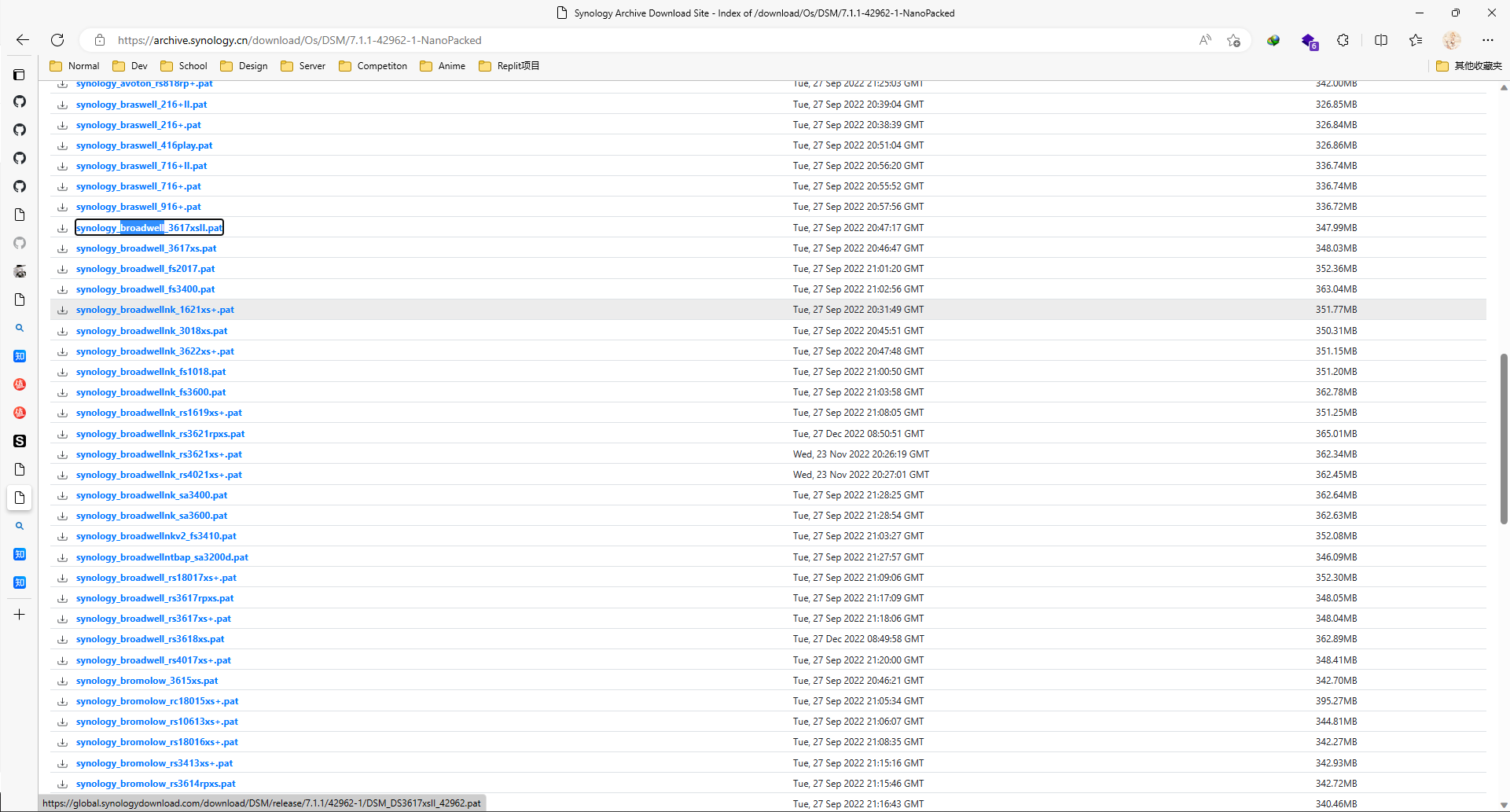This screenshot has width=1510, height=812.
Task: Click the user profile avatar
Action: click(x=1451, y=40)
